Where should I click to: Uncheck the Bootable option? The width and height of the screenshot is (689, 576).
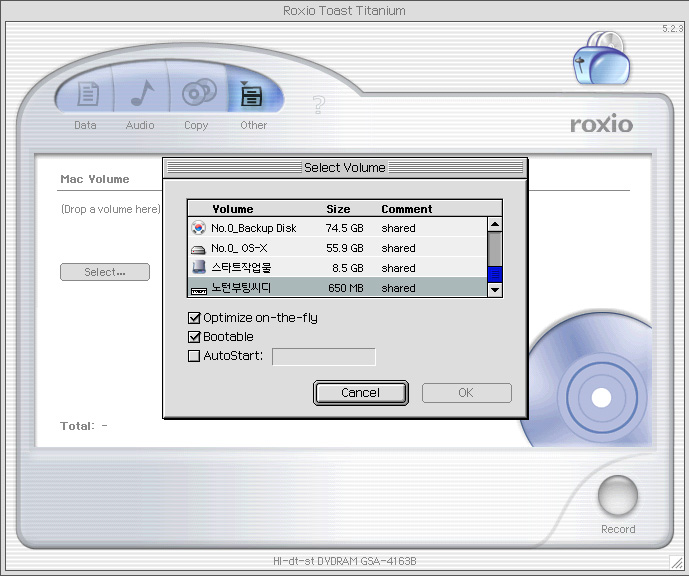(x=194, y=337)
